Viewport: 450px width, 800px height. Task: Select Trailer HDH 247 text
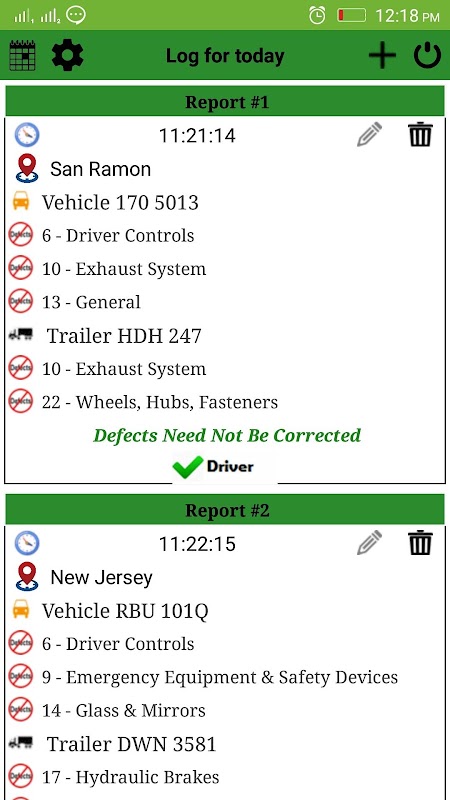124,336
